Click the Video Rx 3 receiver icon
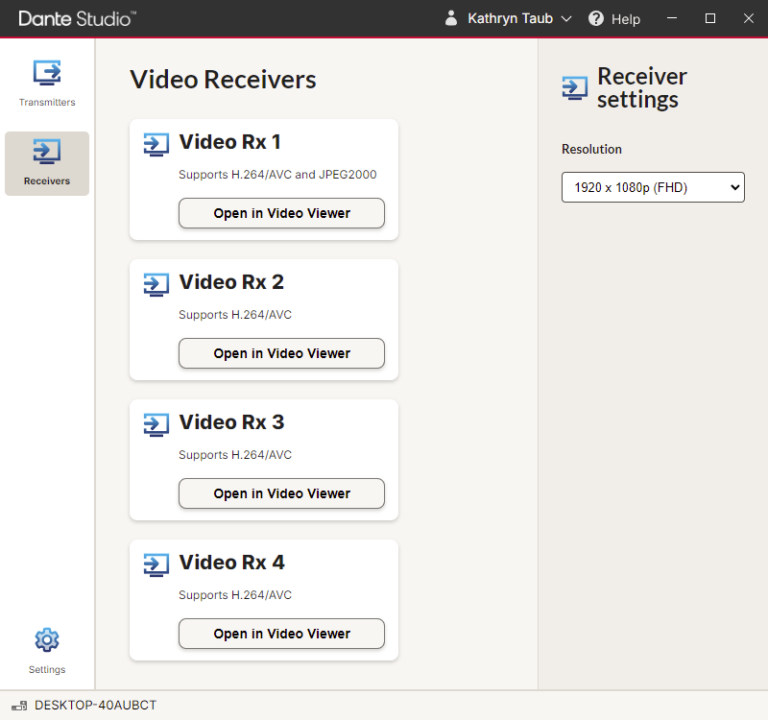The width and height of the screenshot is (768, 720). (x=156, y=424)
